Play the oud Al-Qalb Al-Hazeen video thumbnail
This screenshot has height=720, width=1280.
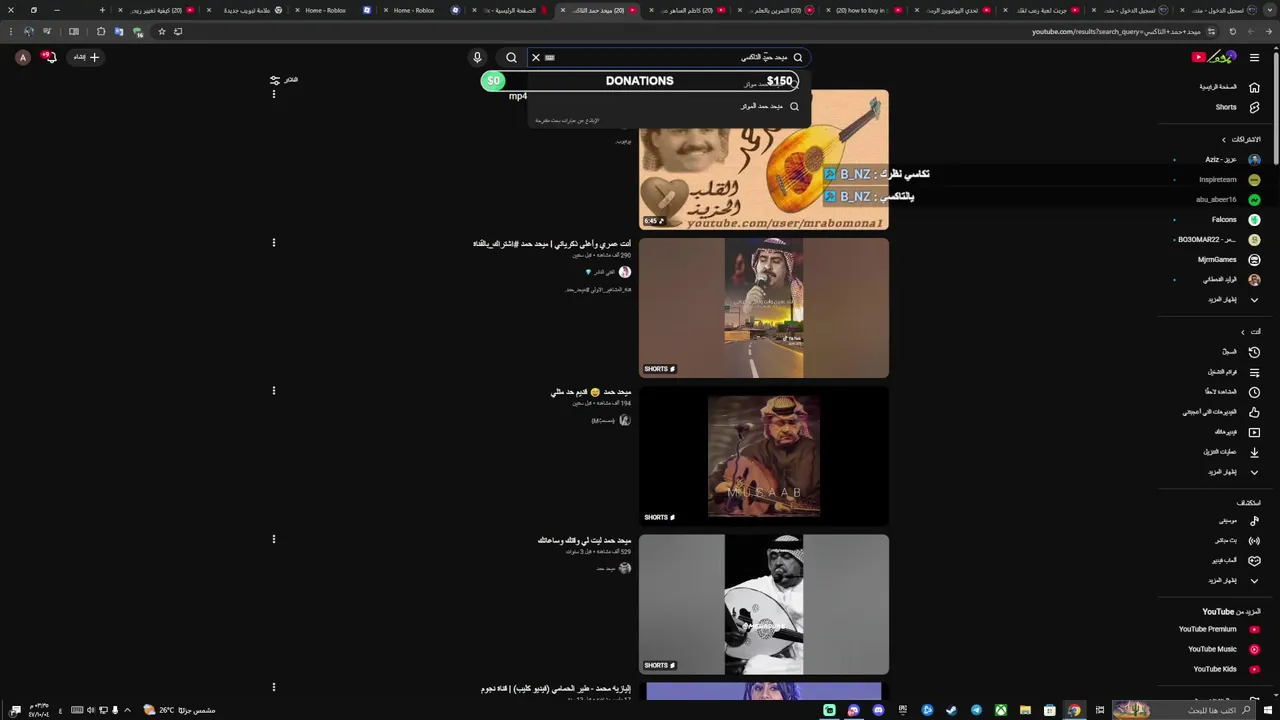pyautogui.click(x=764, y=160)
